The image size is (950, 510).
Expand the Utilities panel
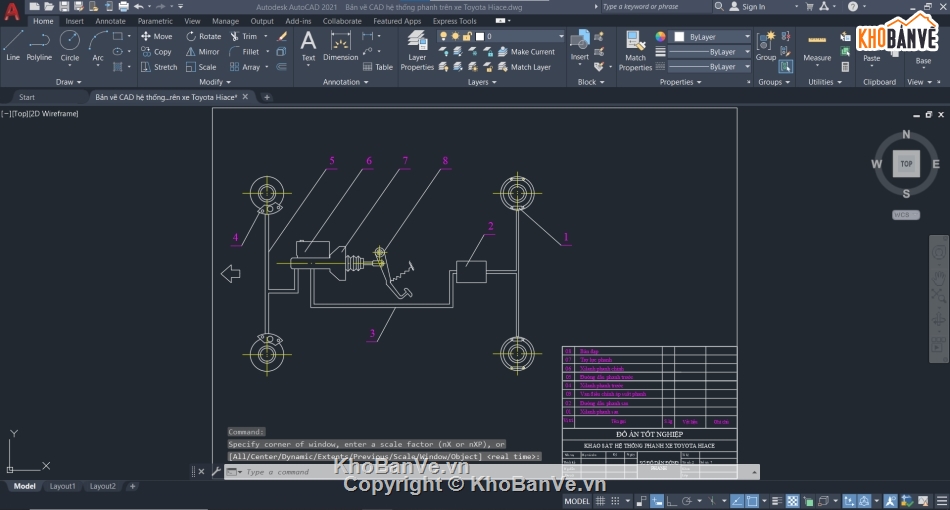(825, 82)
